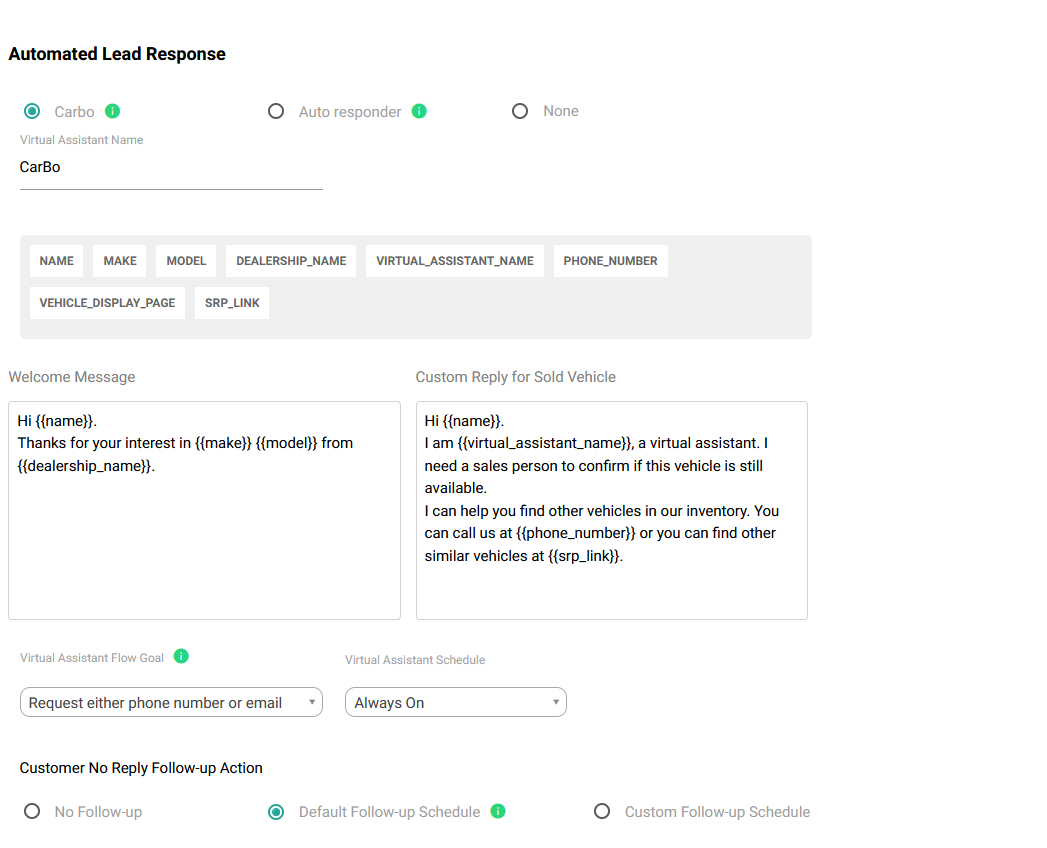Click the SRP_LINK tag button
1047x848 pixels.
tap(232, 303)
